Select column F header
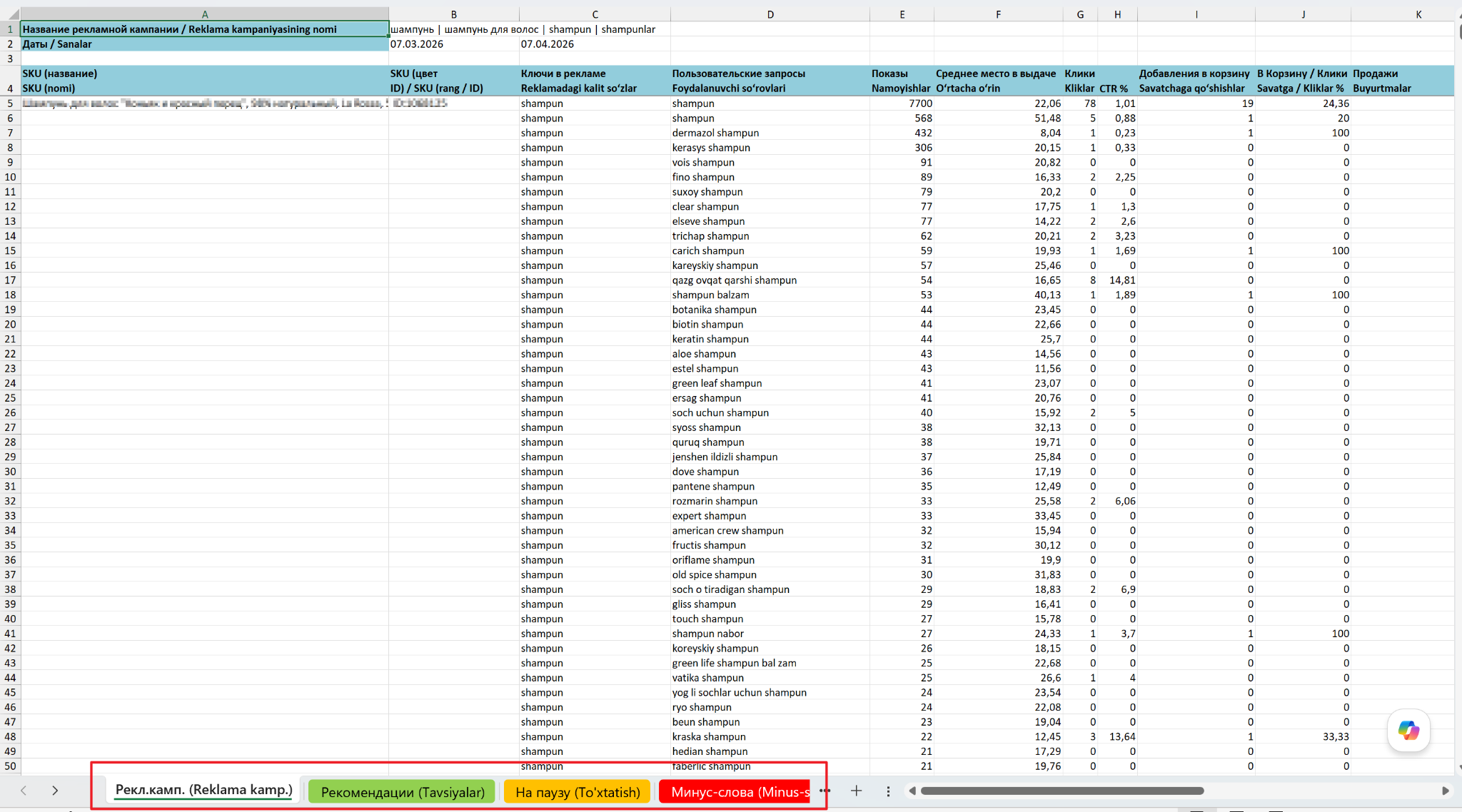This screenshot has height=812, width=1462. coord(998,14)
